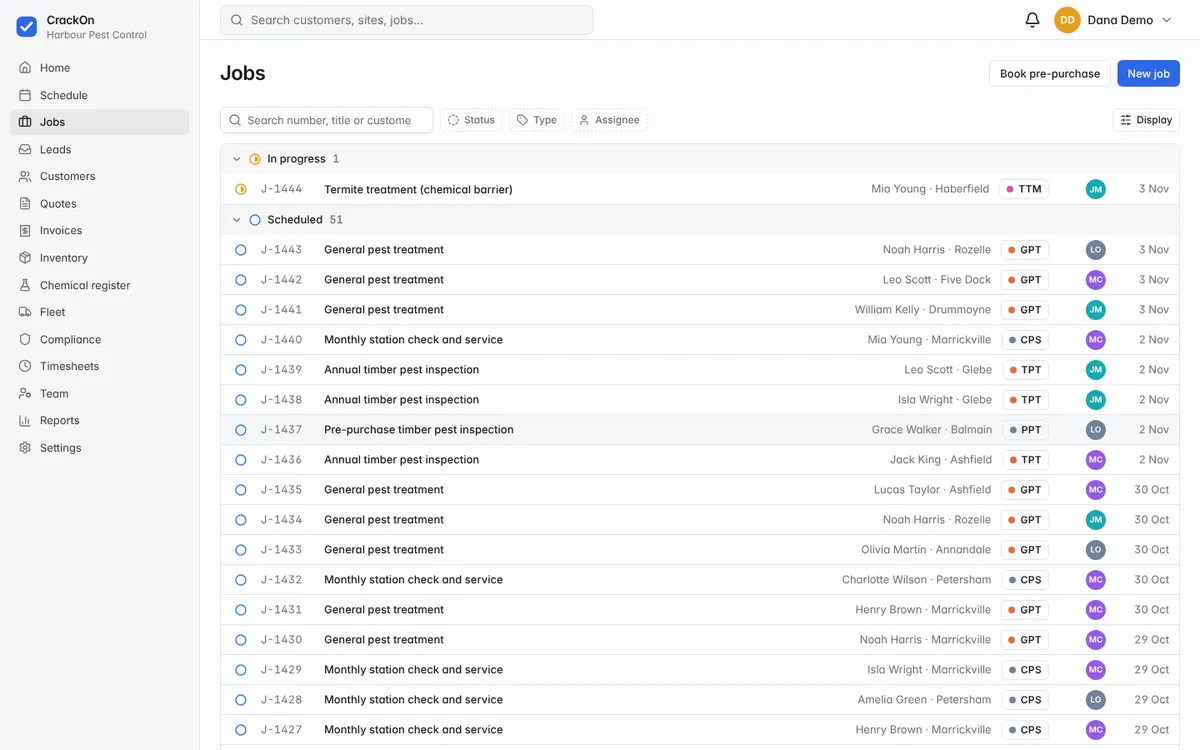Click CPS badge on J-1432

pyautogui.click(x=1025, y=580)
